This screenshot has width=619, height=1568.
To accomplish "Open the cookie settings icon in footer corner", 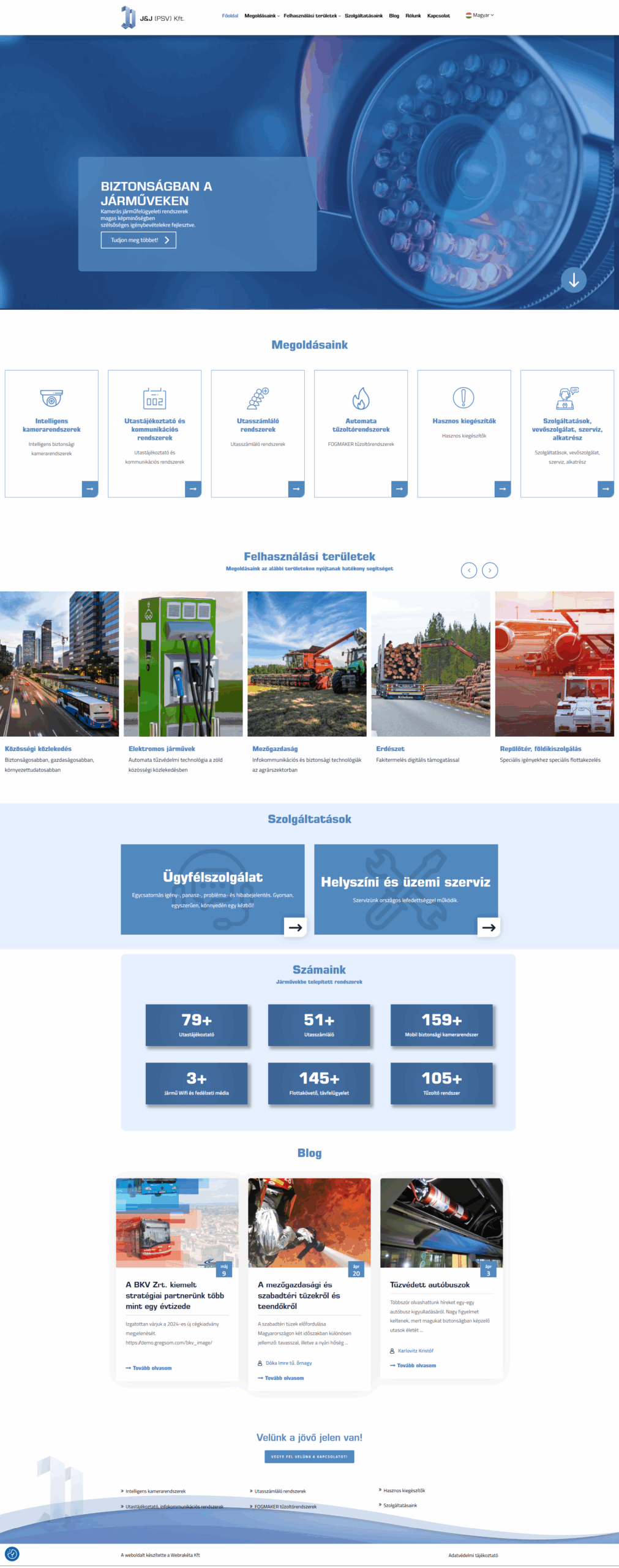I will 12,1553.
